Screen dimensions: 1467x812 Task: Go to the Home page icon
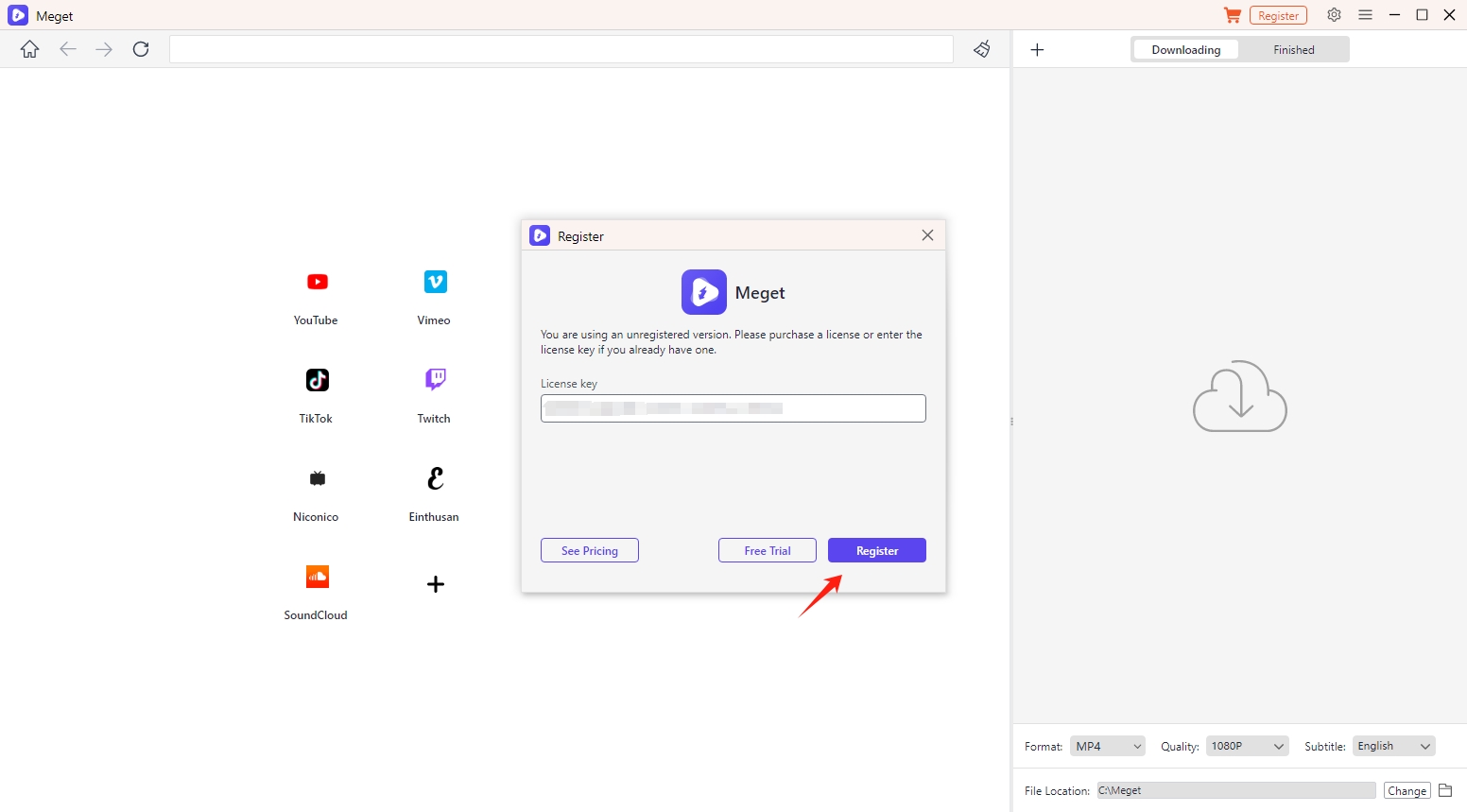tap(30, 49)
